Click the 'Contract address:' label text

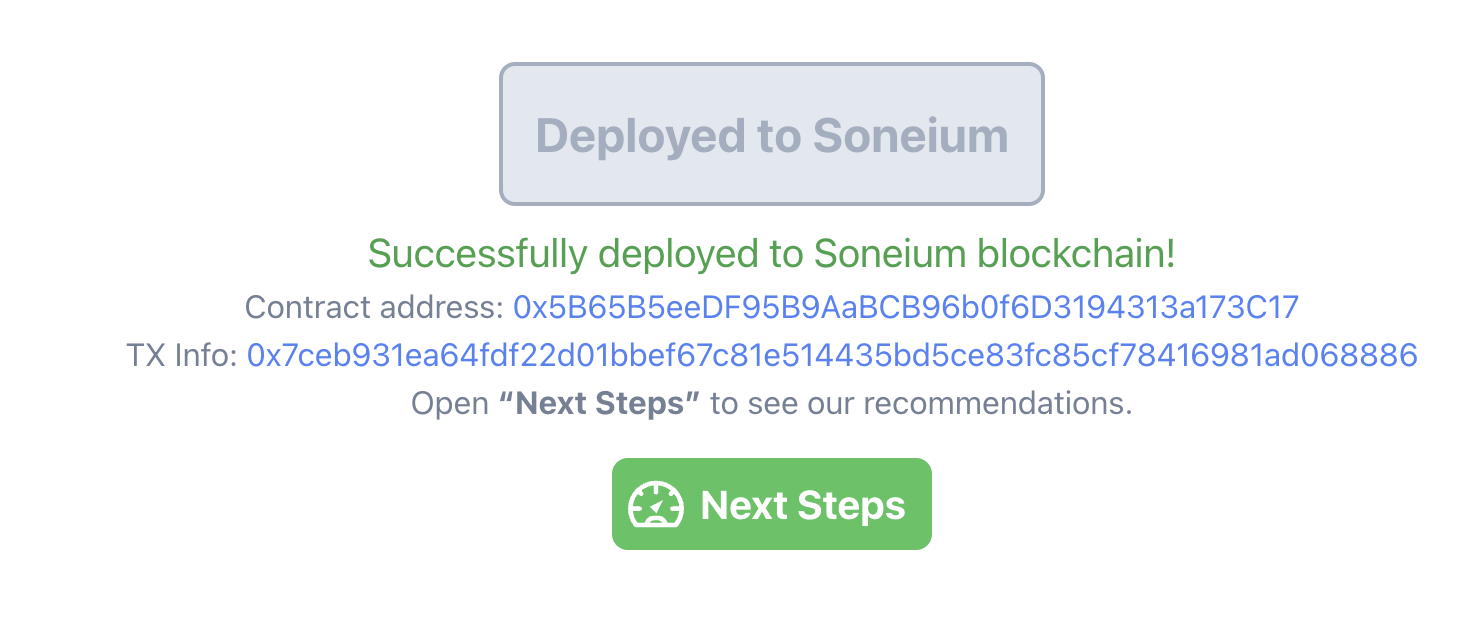(x=374, y=307)
